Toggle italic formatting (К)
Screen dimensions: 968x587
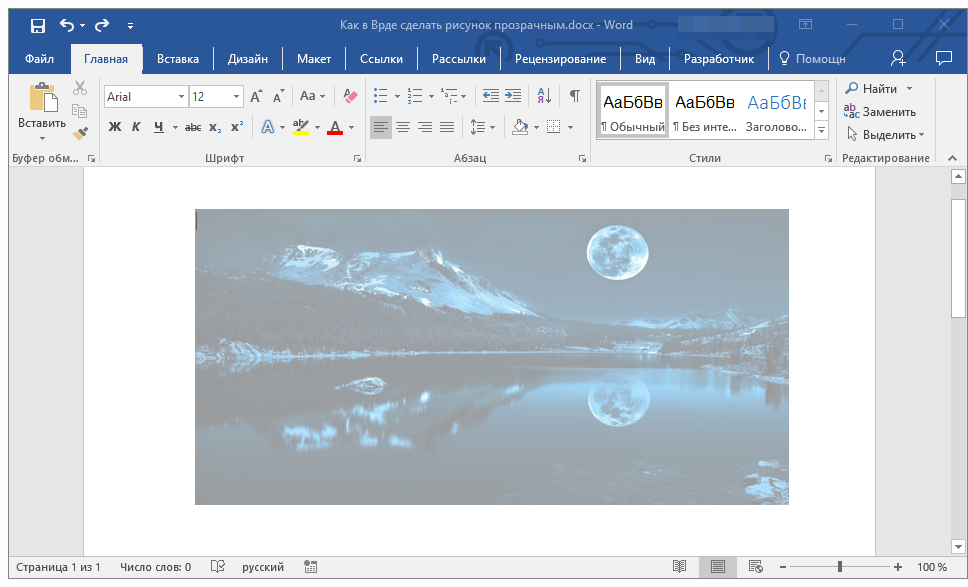click(136, 127)
